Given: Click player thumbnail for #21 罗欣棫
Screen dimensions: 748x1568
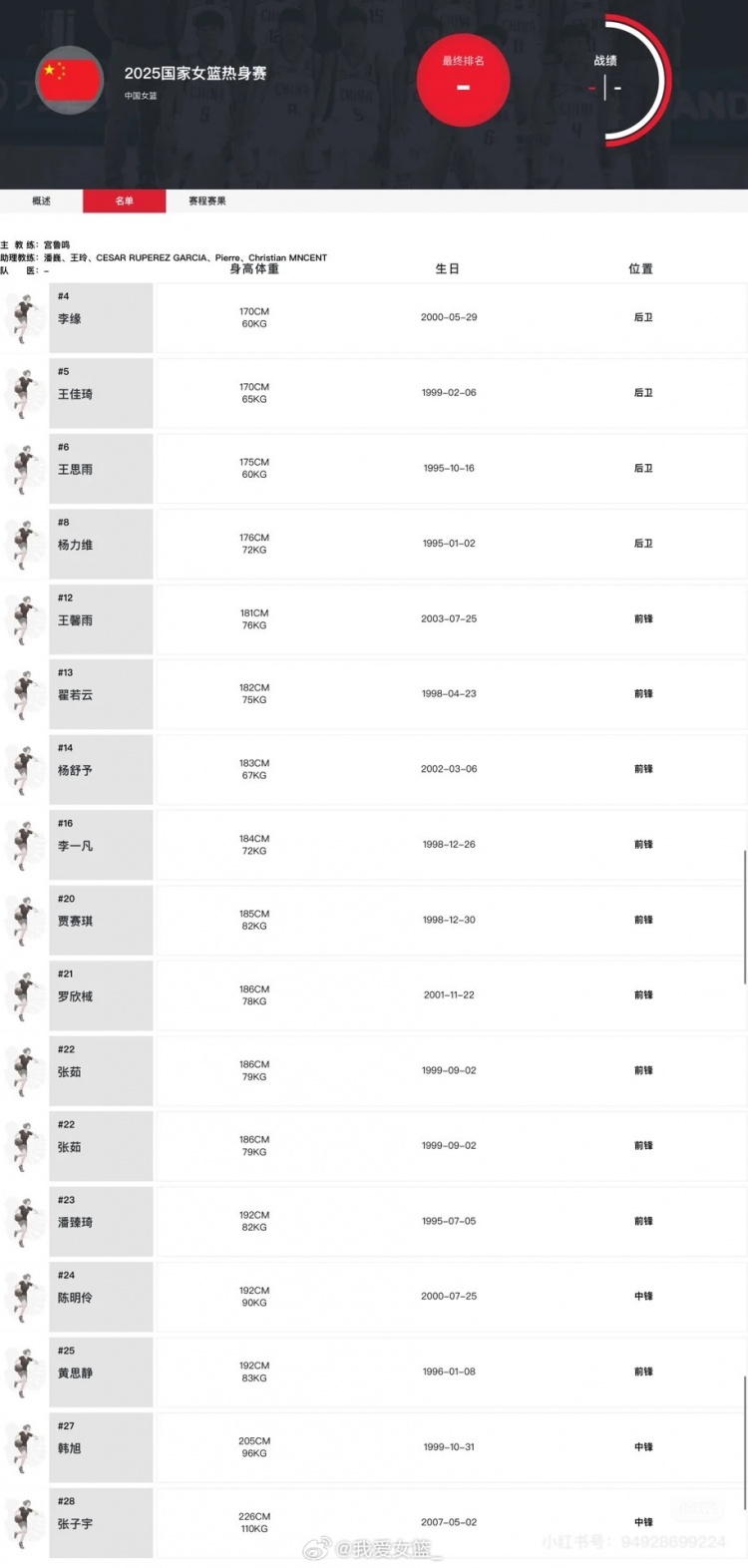Looking at the screenshot, I should [22, 996].
